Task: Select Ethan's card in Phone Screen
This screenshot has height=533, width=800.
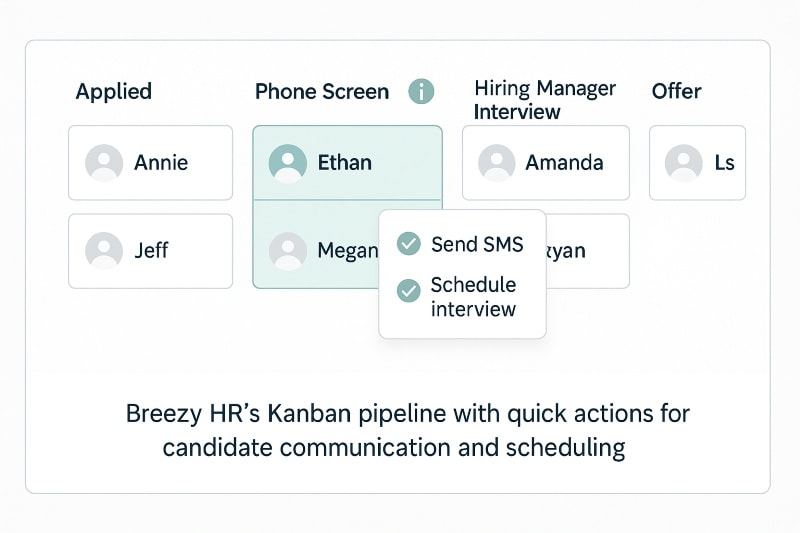Action: pyautogui.click(x=347, y=162)
